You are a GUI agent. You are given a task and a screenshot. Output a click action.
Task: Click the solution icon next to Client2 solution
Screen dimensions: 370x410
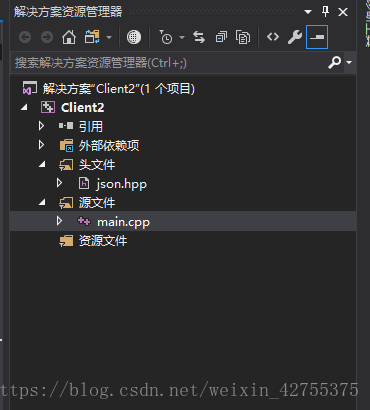point(30,89)
